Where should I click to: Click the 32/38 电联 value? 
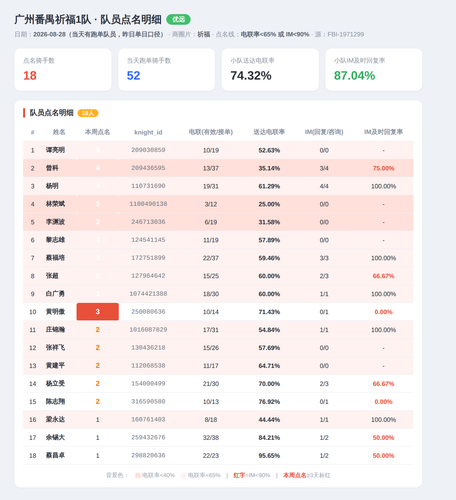pyautogui.click(x=211, y=438)
